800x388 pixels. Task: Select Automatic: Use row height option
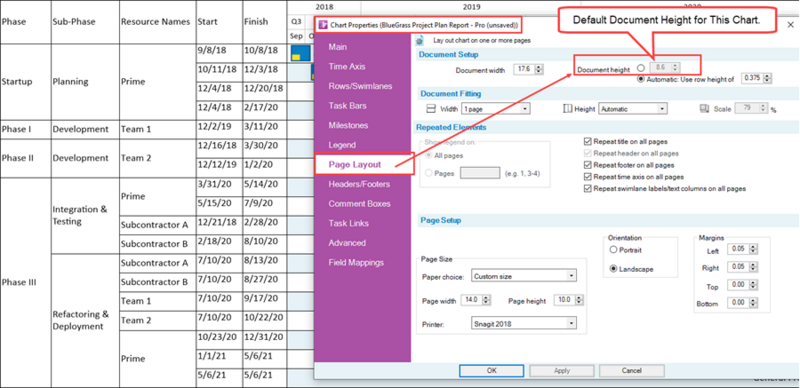point(641,79)
